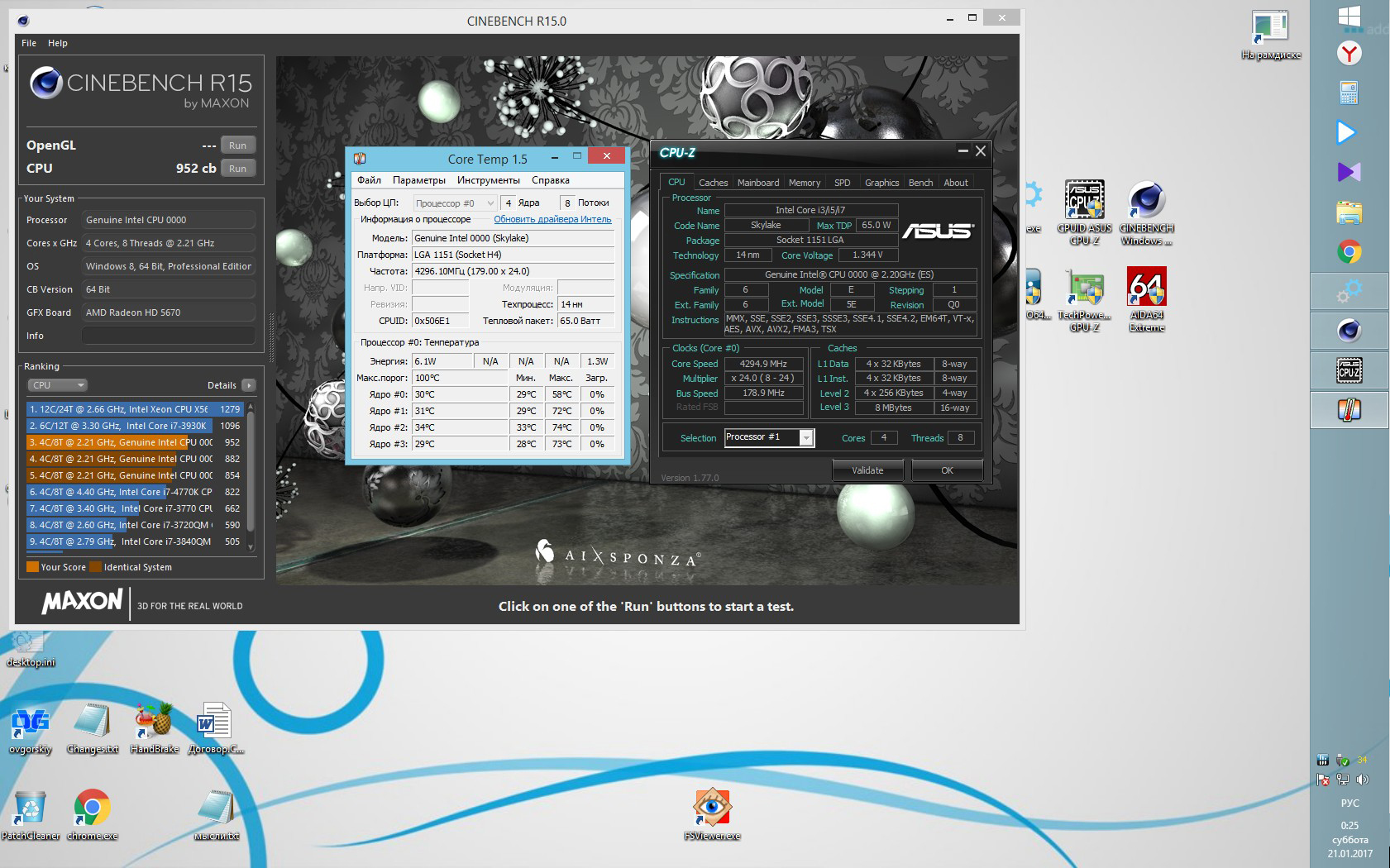Switch to the gears app on taskbar
This screenshot has height=868, width=1390.
(x=1349, y=291)
